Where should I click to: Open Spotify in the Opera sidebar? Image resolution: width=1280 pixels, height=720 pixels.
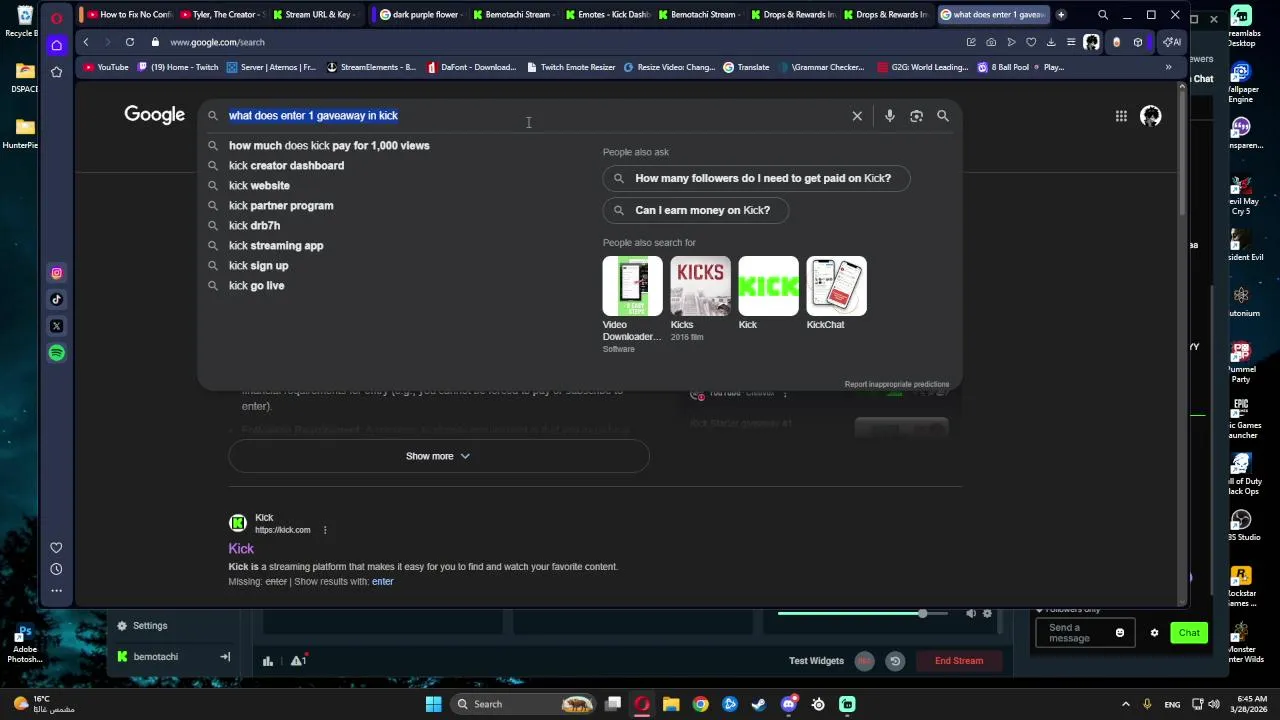(57, 353)
